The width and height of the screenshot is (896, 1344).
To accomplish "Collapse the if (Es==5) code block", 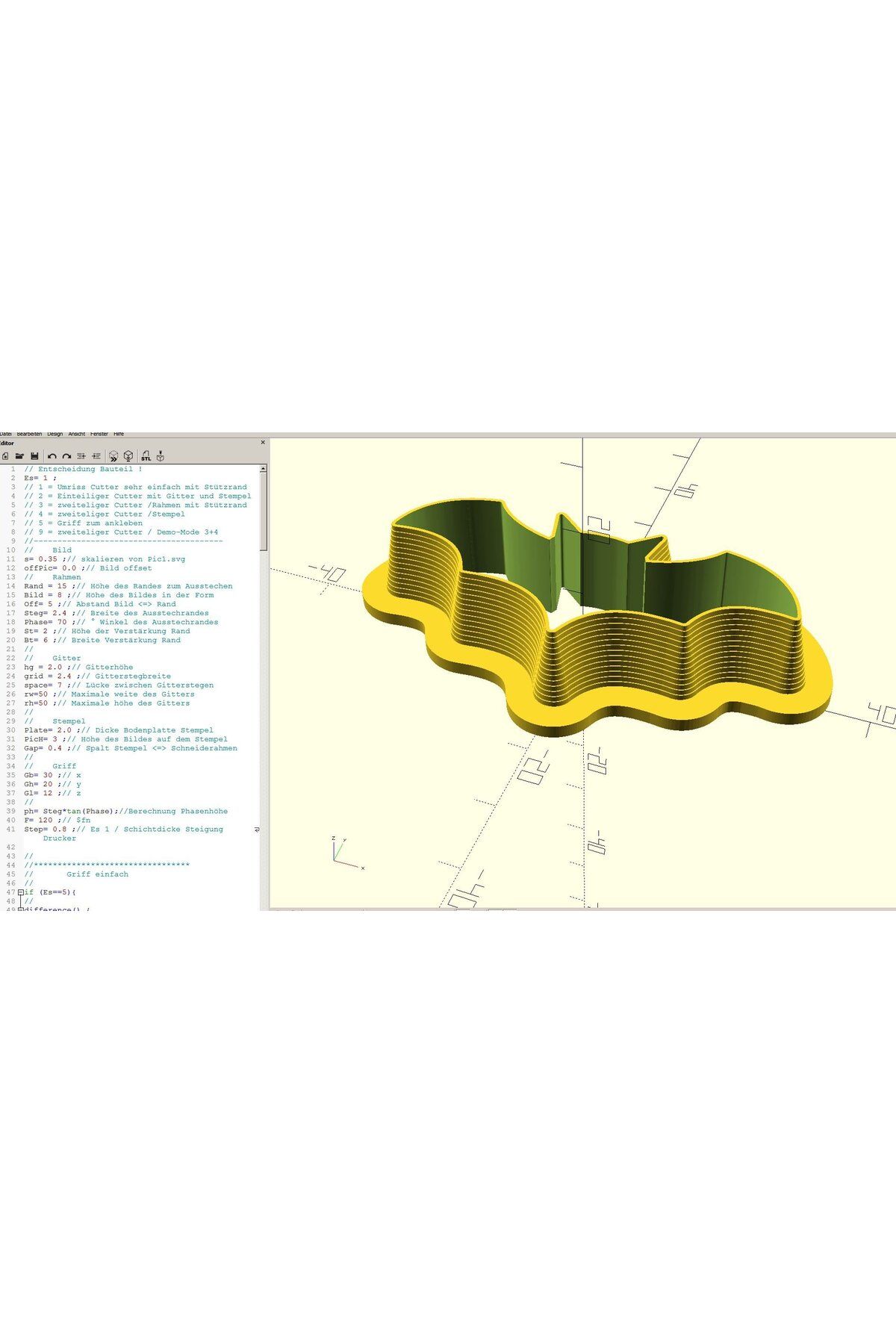I will click(x=20, y=892).
